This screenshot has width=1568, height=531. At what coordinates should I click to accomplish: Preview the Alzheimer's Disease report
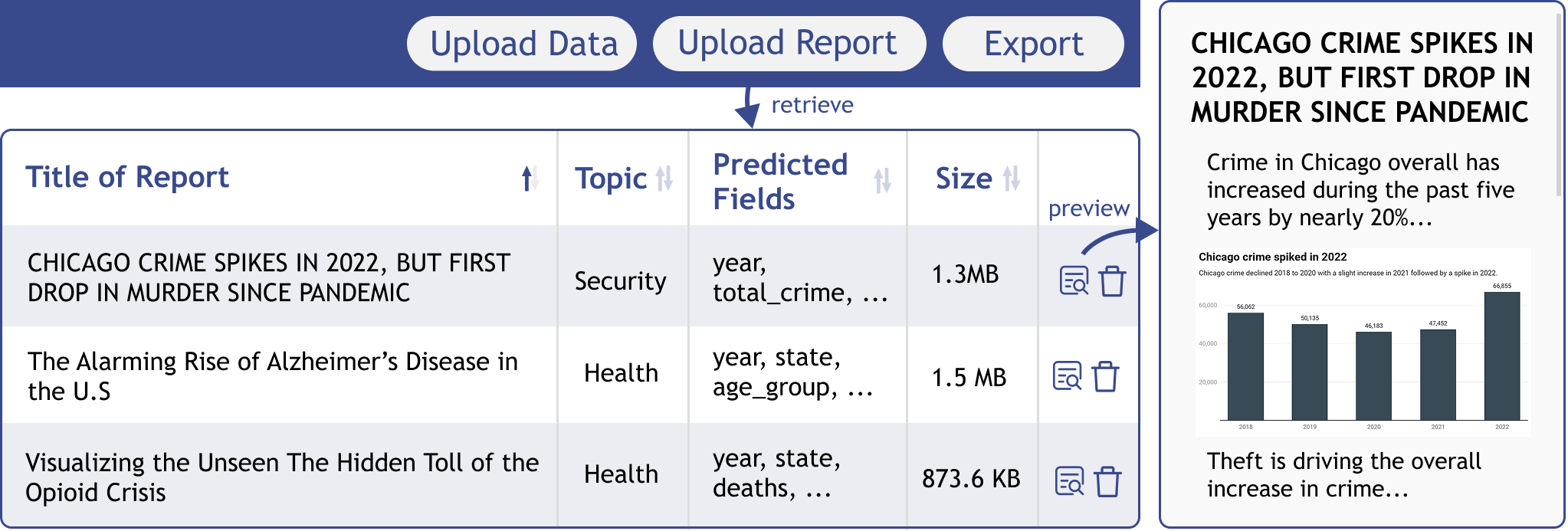pyautogui.click(x=1067, y=376)
